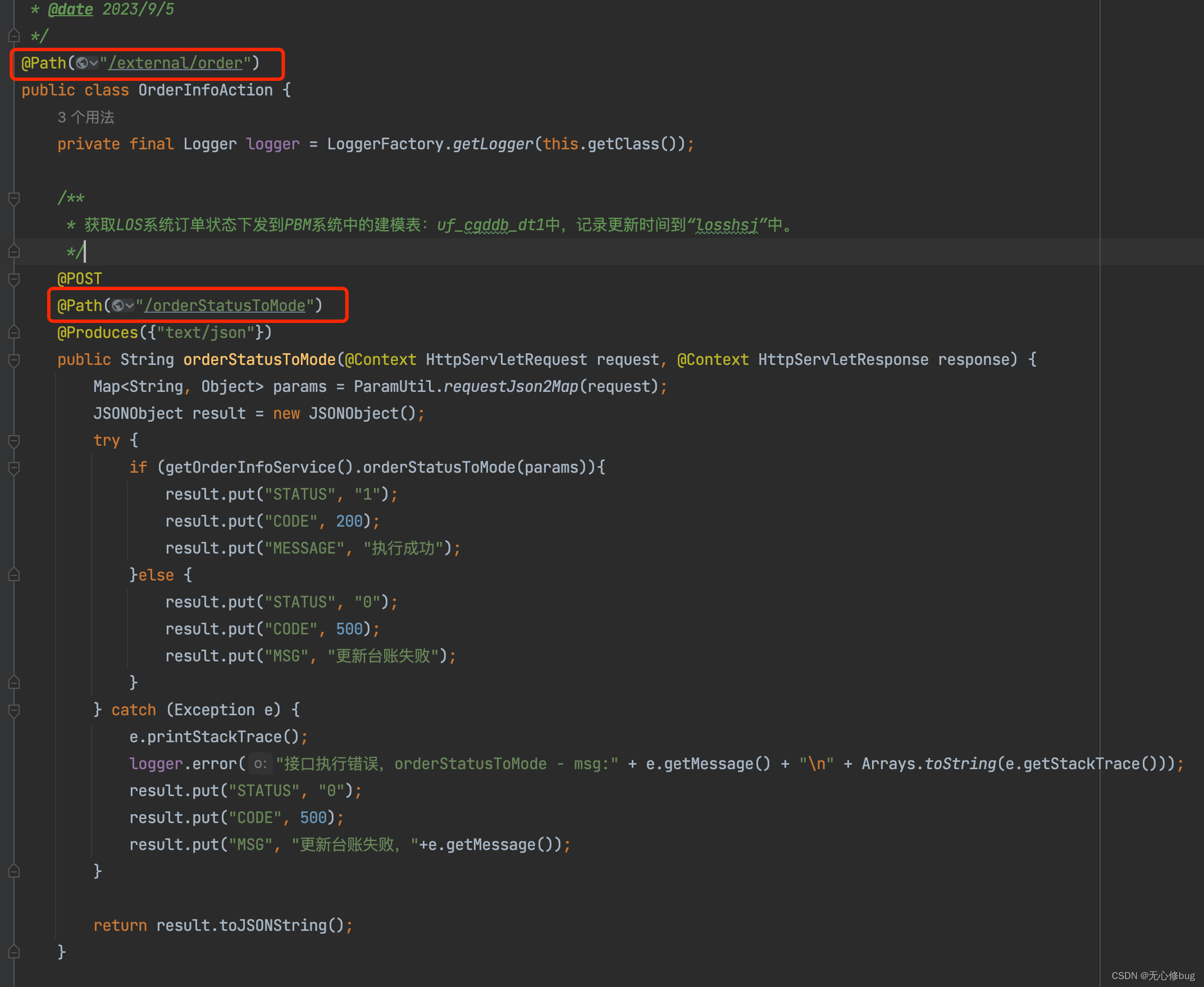Click fold marker beside the @Produces annotation

click(x=14, y=332)
